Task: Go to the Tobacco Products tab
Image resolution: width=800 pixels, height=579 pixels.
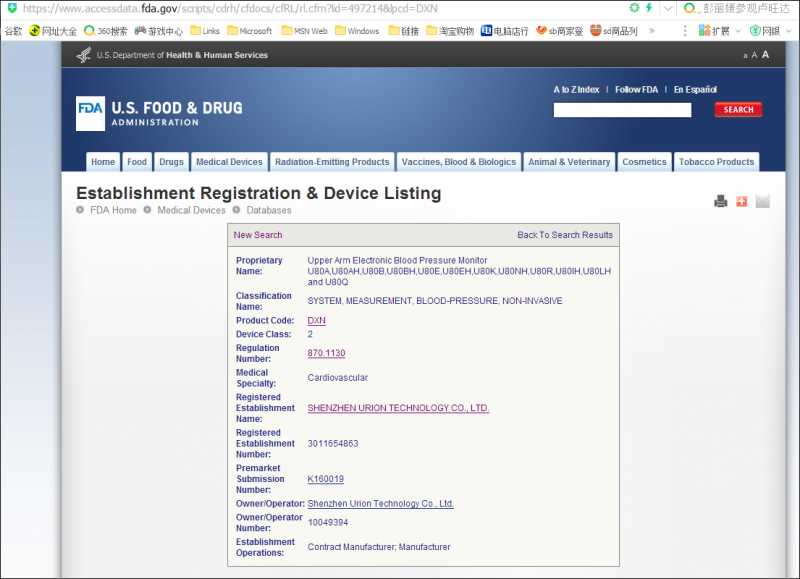Action: [716, 162]
